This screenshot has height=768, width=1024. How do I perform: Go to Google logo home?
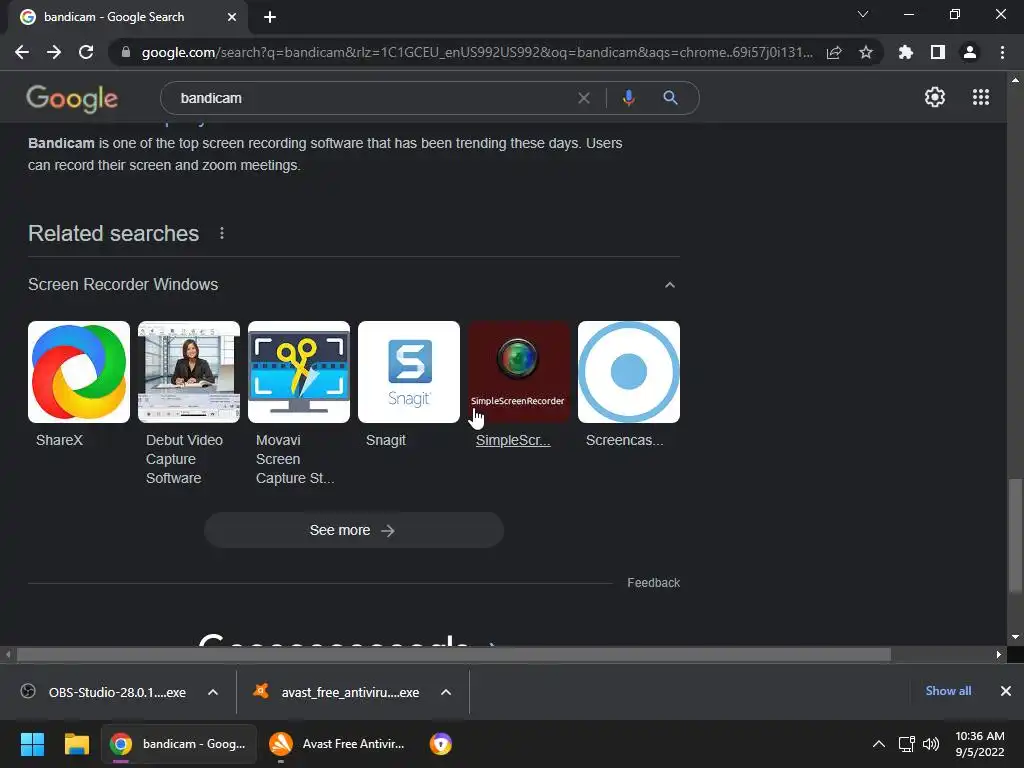(x=72, y=99)
